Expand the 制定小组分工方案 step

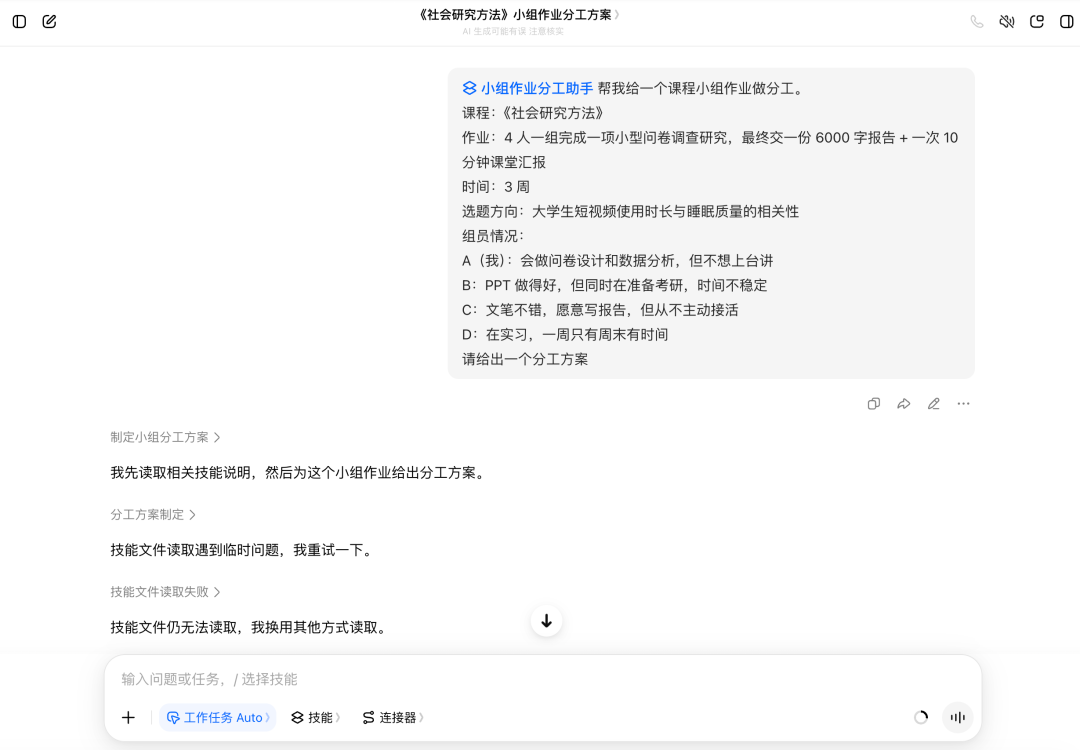click(x=165, y=437)
